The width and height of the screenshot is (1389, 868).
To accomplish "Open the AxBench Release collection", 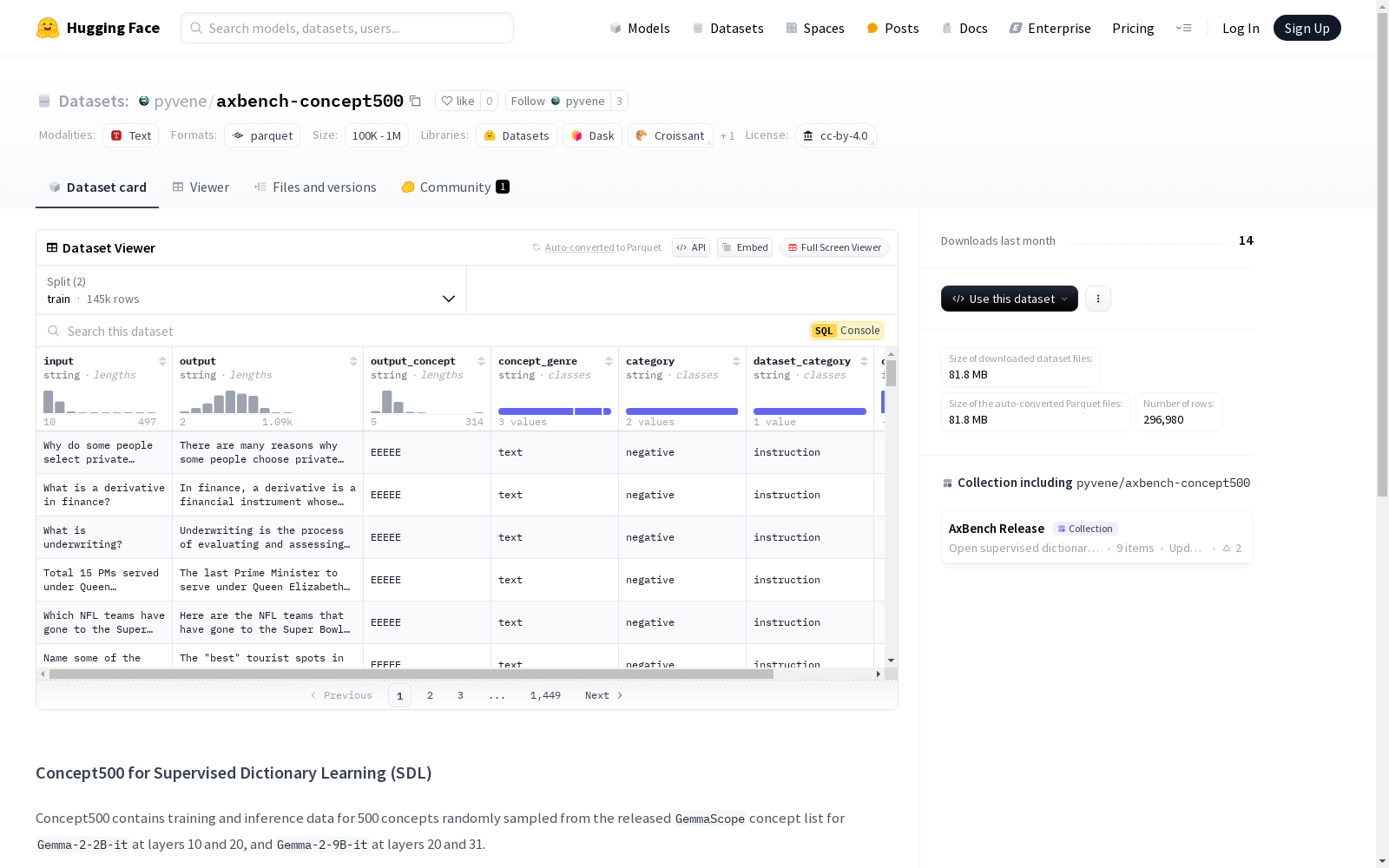I will pyautogui.click(x=1096, y=537).
